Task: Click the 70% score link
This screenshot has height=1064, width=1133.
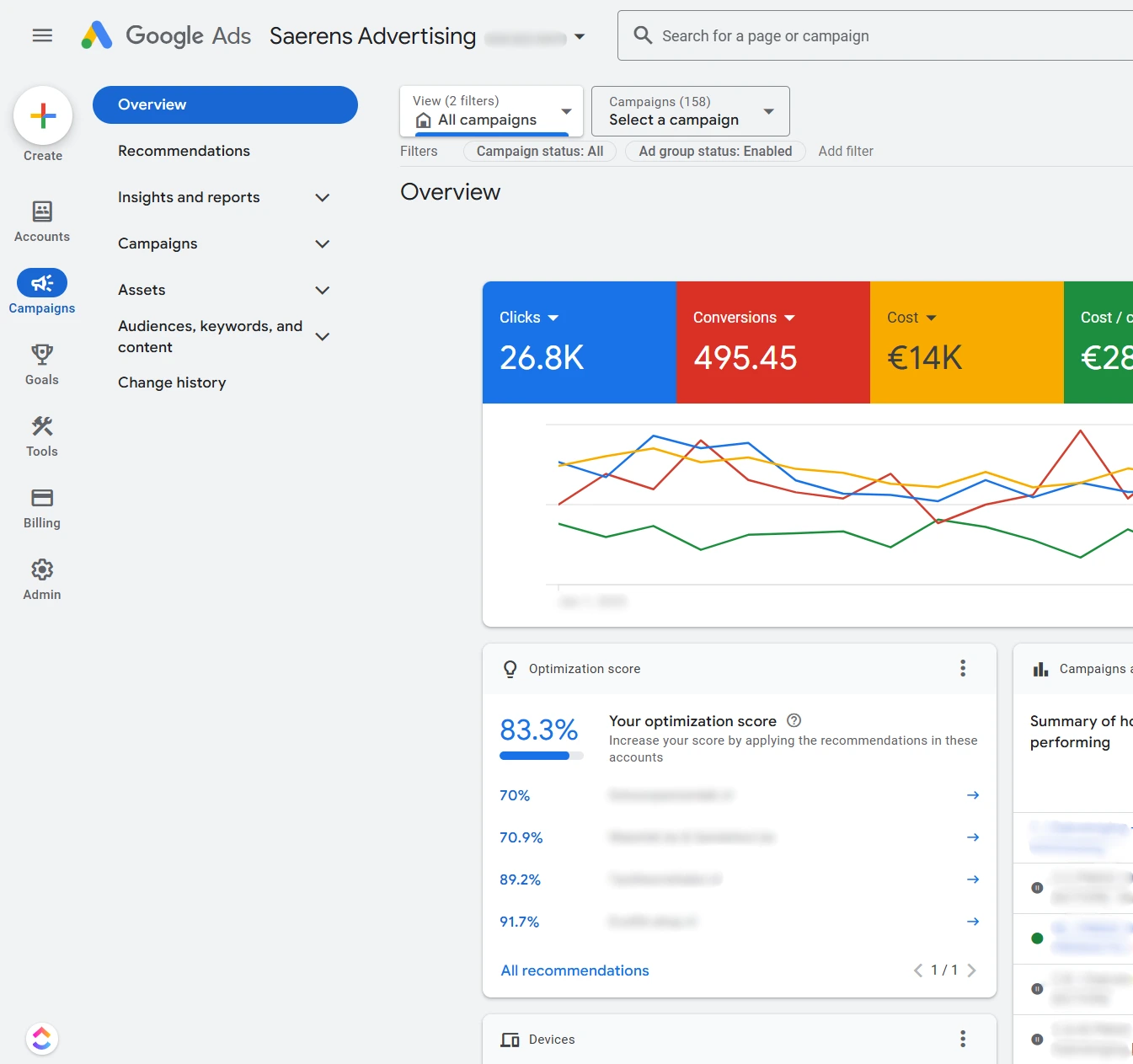Action: click(515, 795)
